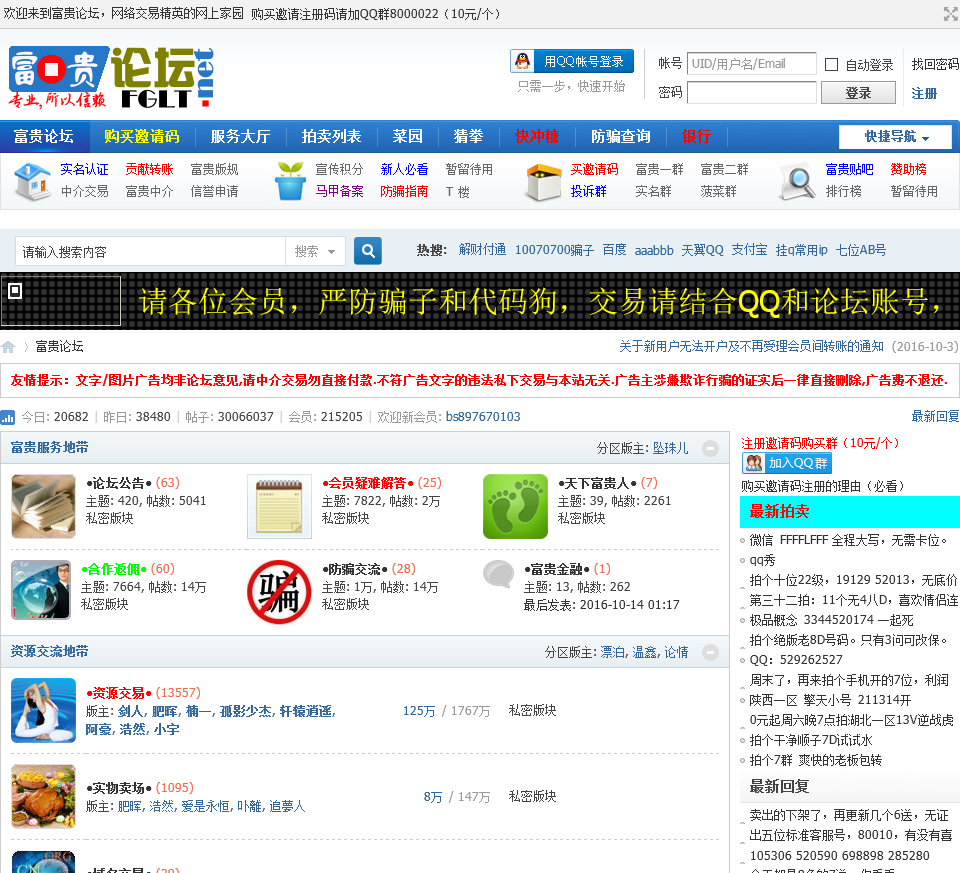
Task: Open the 银行 nav tab
Action: click(696, 136)
